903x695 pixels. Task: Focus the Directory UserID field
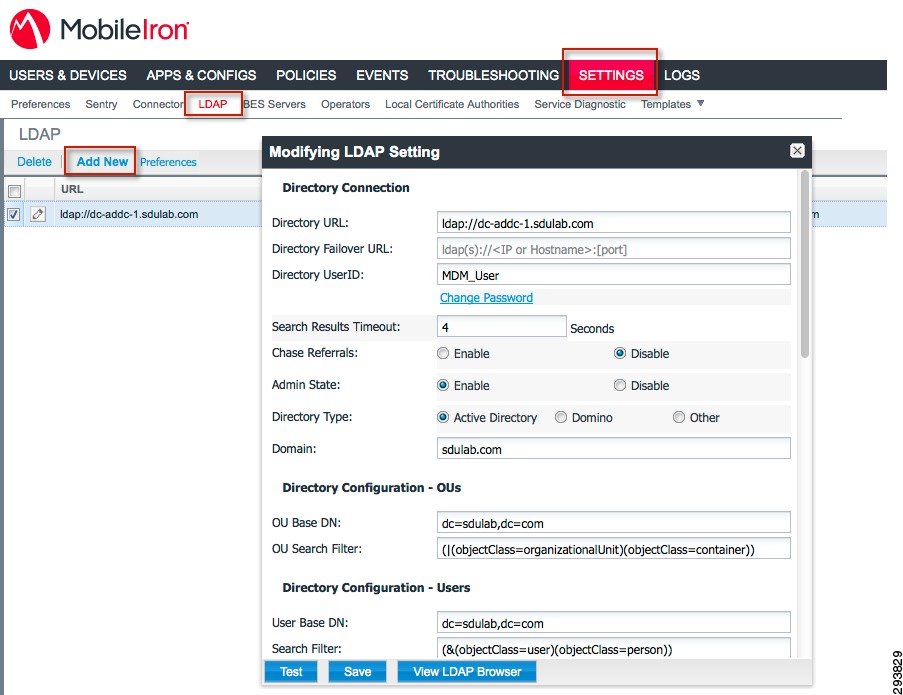click(x=613, y=275)
